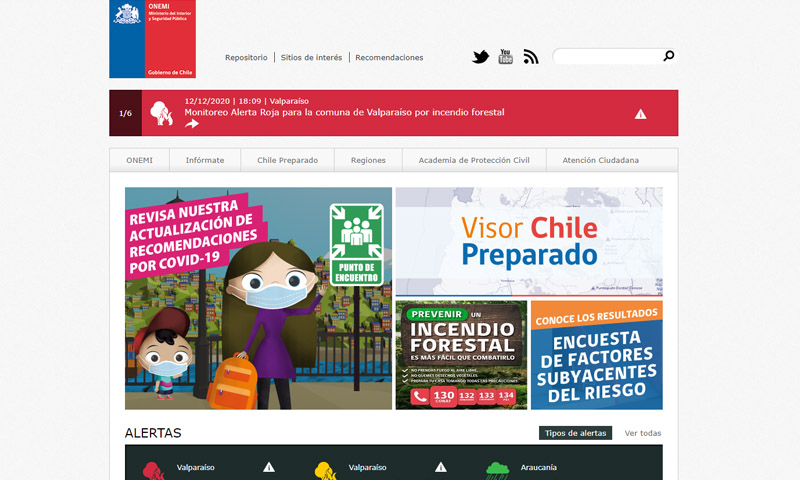Open Encuesta de Factores Subyacentes banner
Viewport: 800px width, 480px height.
click(x=597, y=355)
